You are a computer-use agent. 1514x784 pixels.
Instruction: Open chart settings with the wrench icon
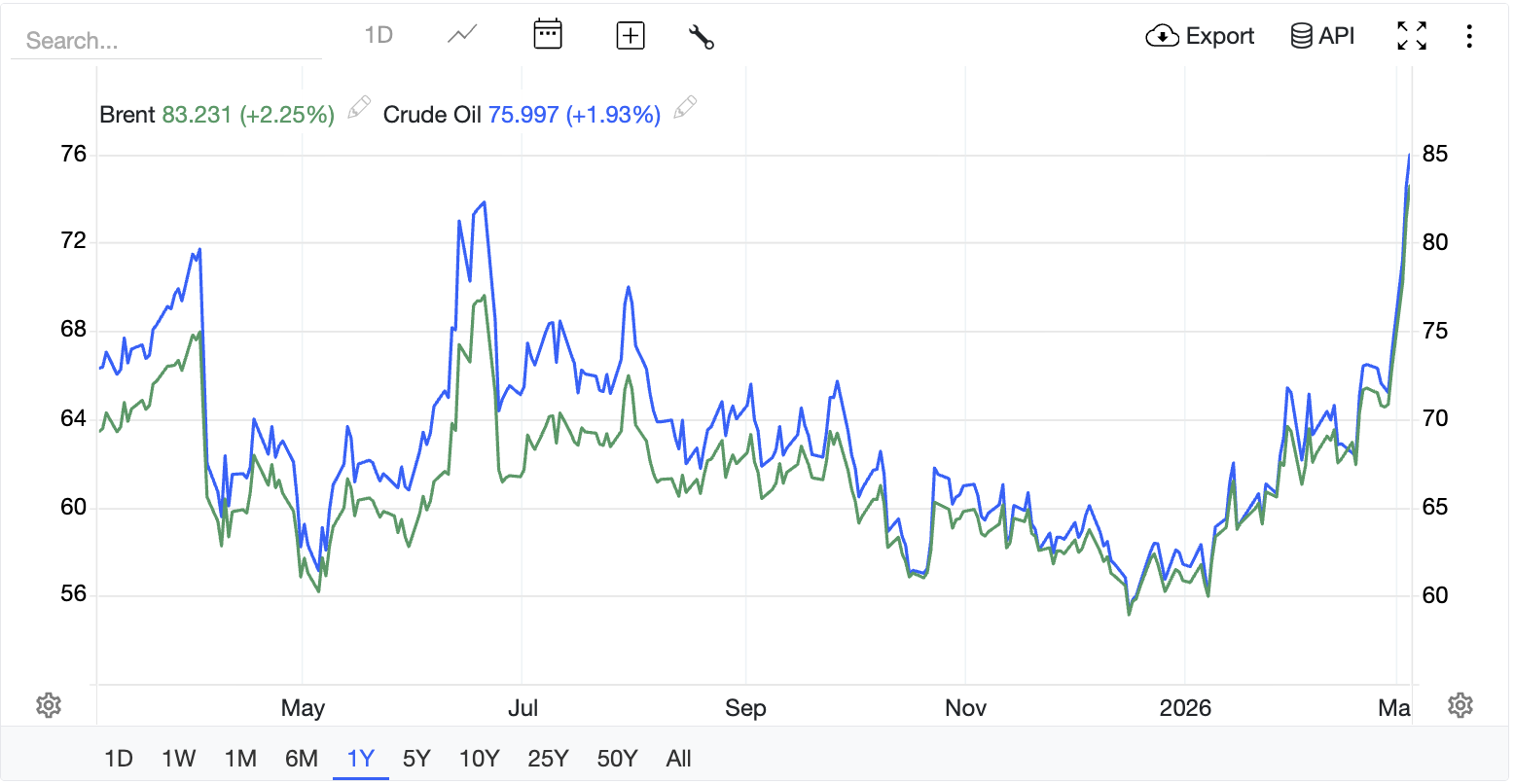coord(701,35)
